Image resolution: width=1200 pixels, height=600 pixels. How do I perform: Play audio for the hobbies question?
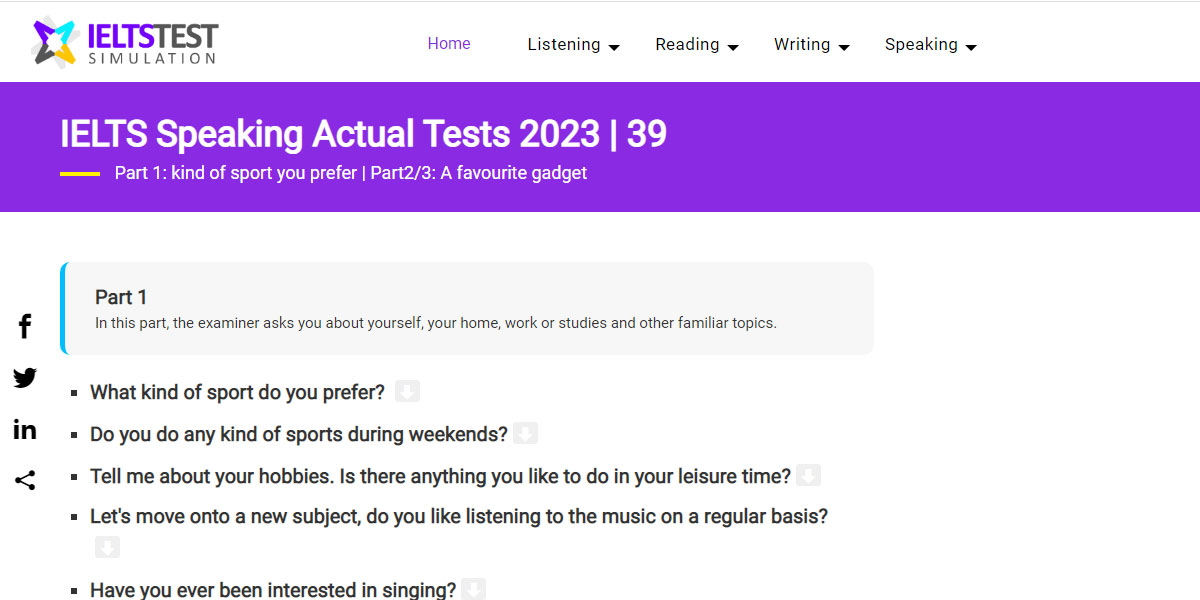pyautogui.click(x=808, y=474)
